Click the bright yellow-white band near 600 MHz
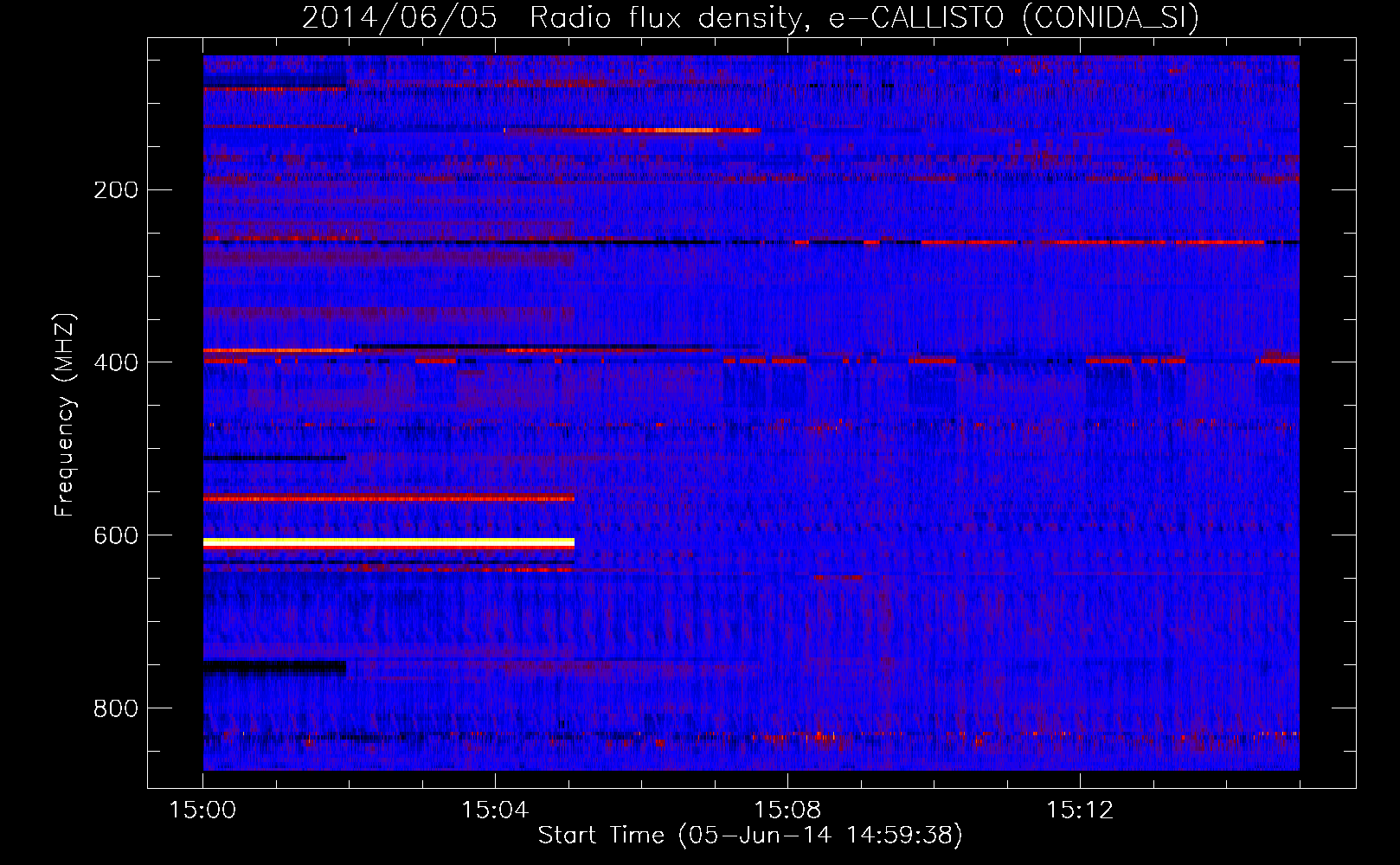 389,542
